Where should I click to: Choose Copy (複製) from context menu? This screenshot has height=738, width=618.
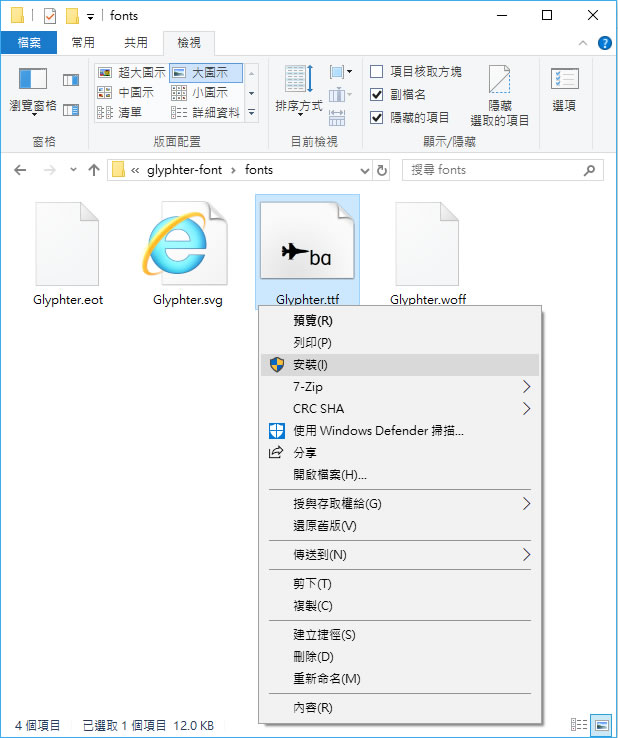click(400, 606)
